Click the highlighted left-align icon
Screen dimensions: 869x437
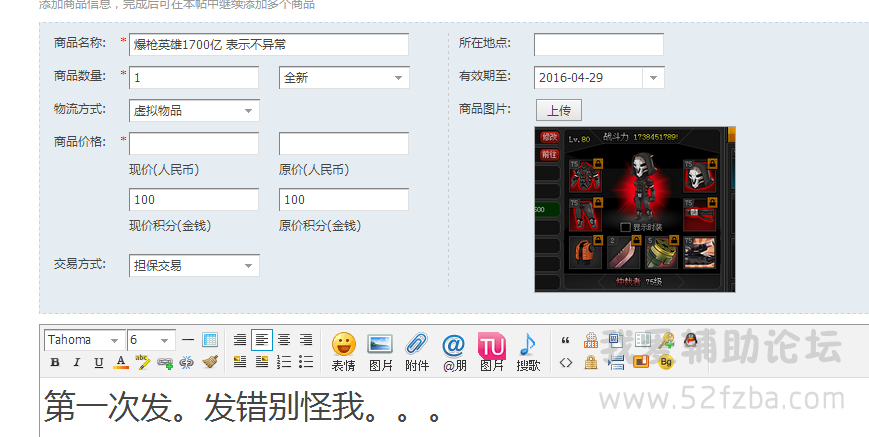click(x=262, y=340)
